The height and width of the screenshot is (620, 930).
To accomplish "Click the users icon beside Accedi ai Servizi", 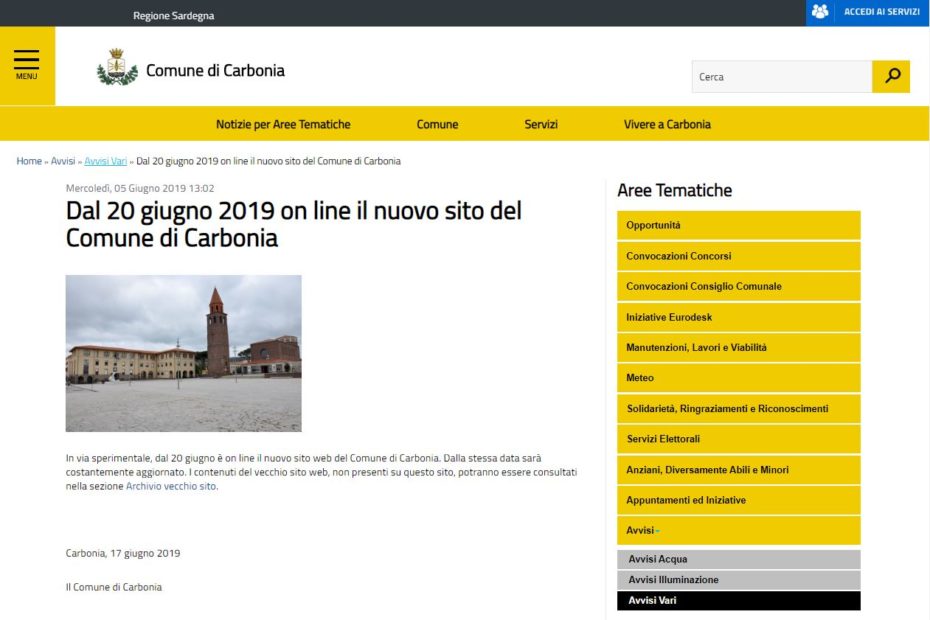I will click(x=820, y=12).
